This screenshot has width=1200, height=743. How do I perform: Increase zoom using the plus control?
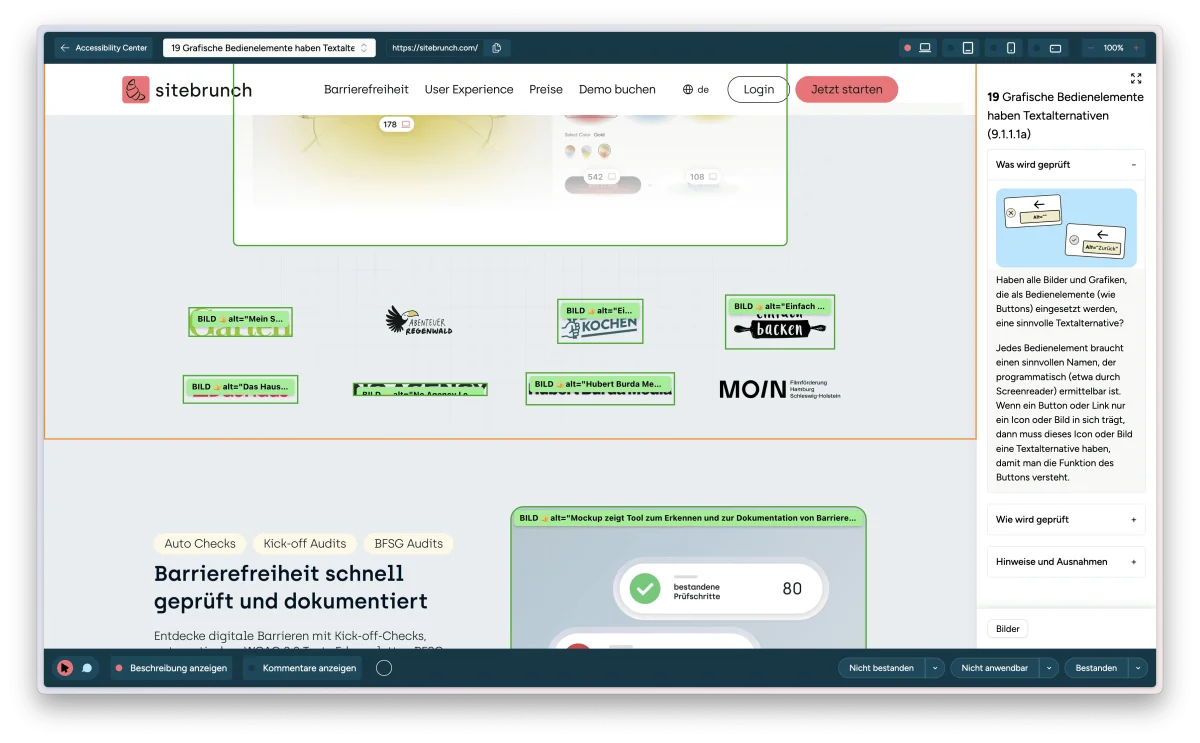pos(1137,47)
